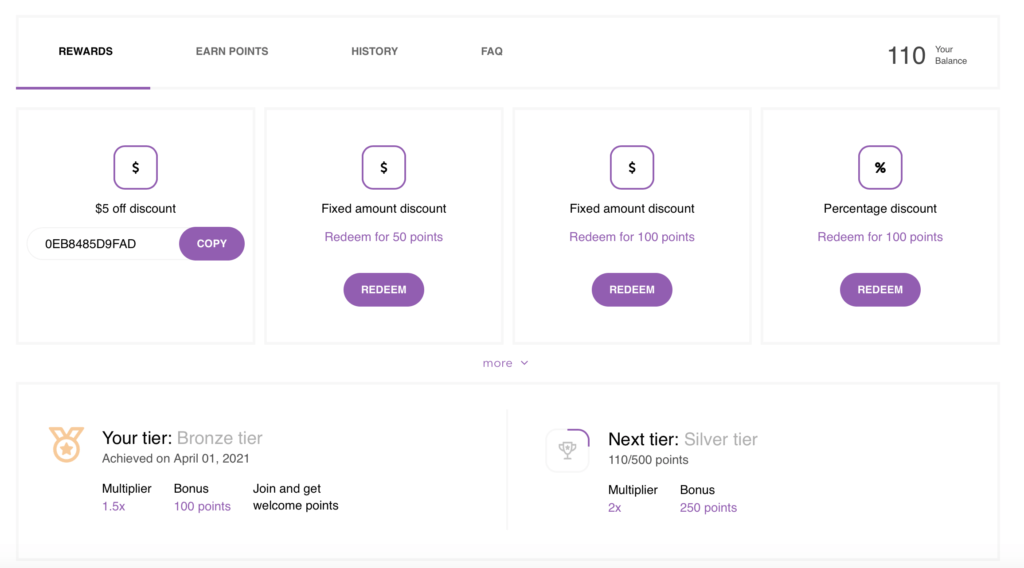Select the Rewards tab
This screenshot has height=568, width=1024.
[86, 51]
